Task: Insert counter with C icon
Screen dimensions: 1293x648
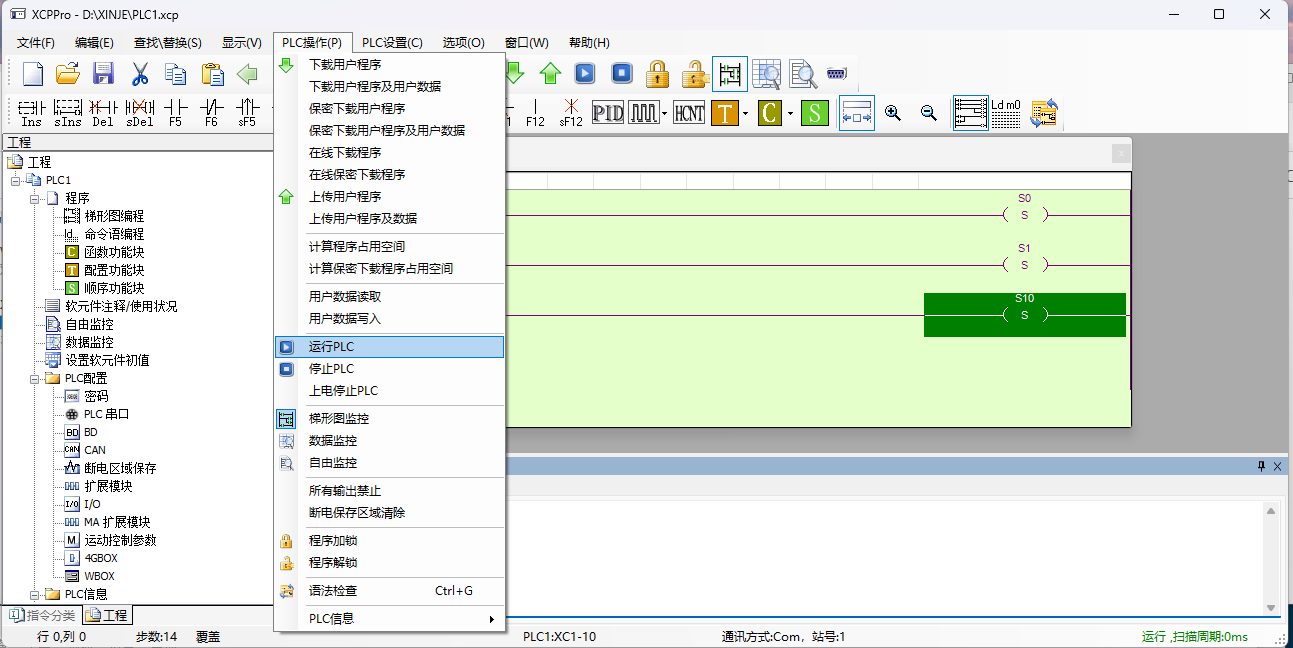Action: pos(769,112)
